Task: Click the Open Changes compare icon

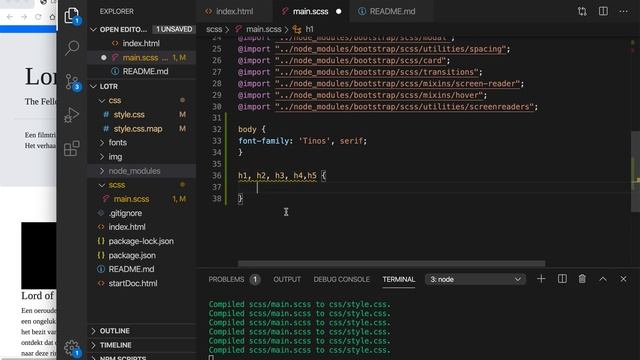Action: click(x=582, y=11)
